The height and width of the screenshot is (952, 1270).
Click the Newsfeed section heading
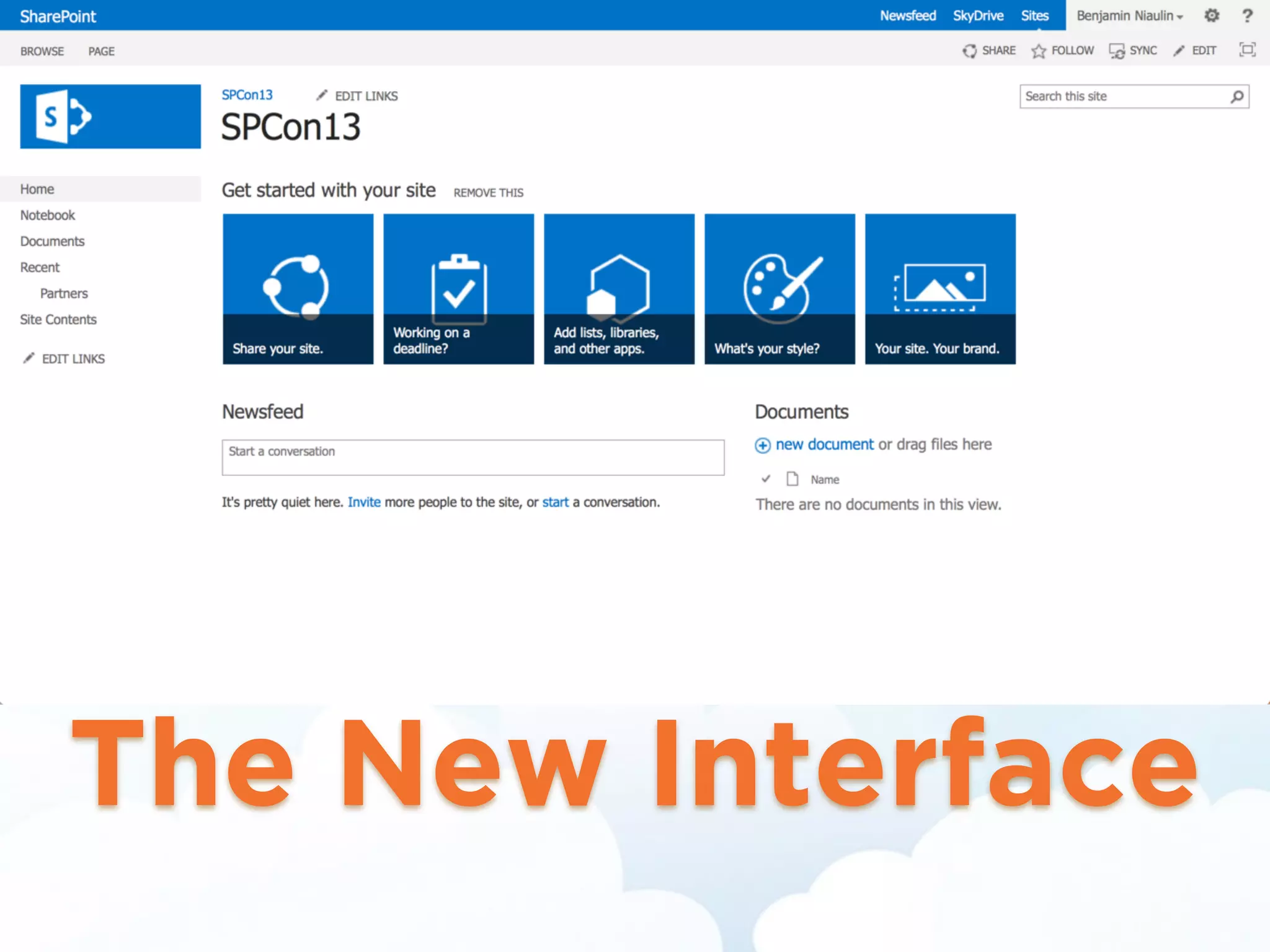point(262,412)
